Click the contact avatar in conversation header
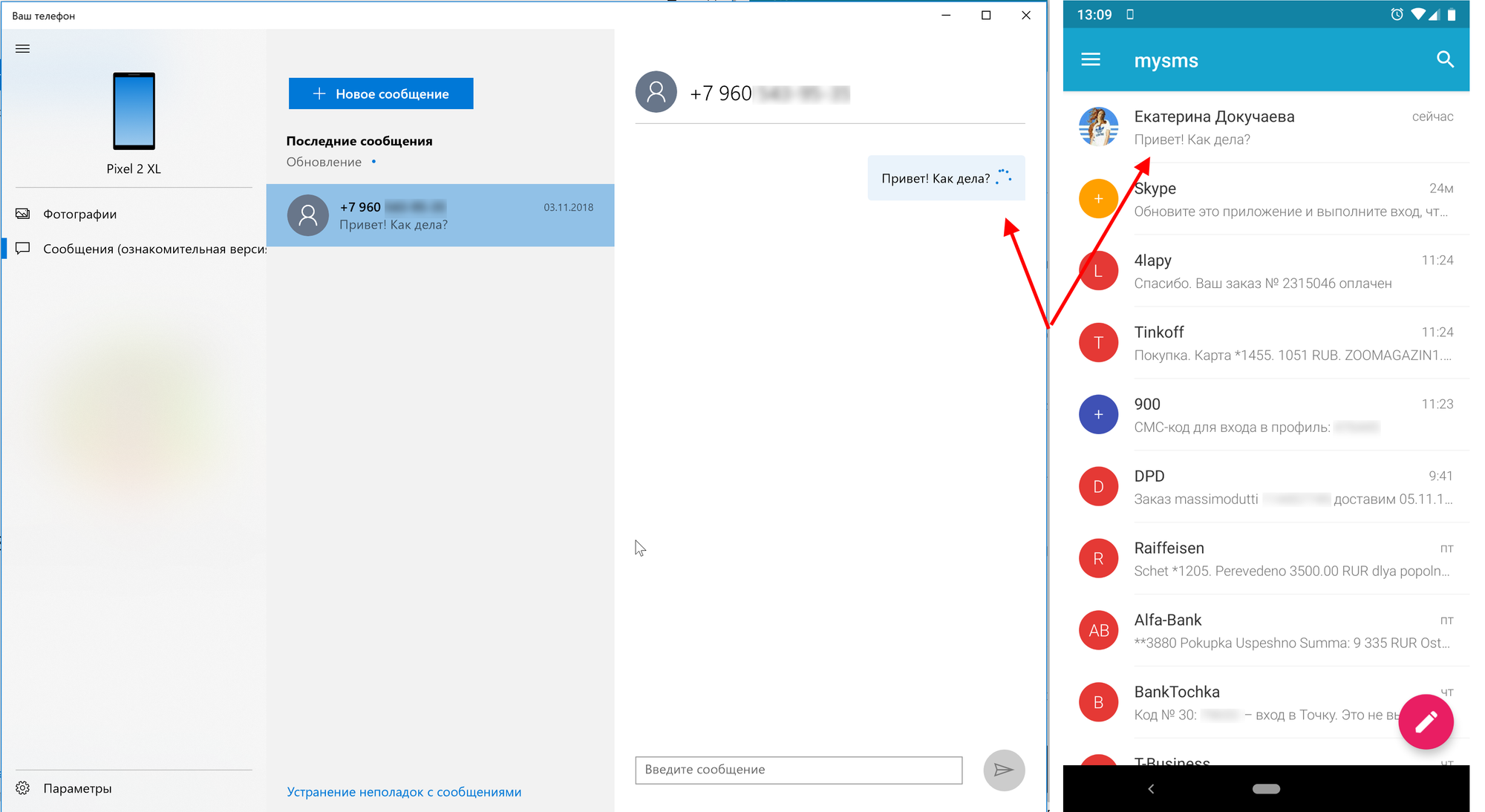This screenshot has height=812, width=1485. (x=656, y=92)
